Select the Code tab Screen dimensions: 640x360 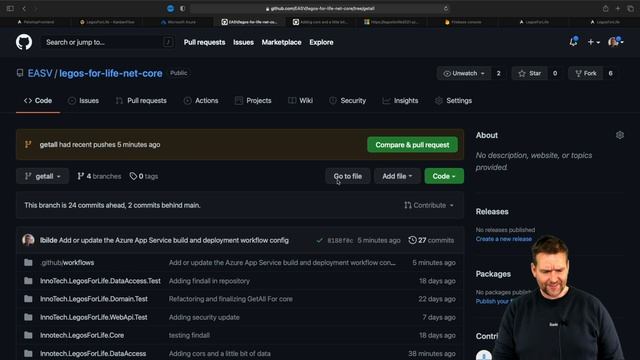[38, 101]
